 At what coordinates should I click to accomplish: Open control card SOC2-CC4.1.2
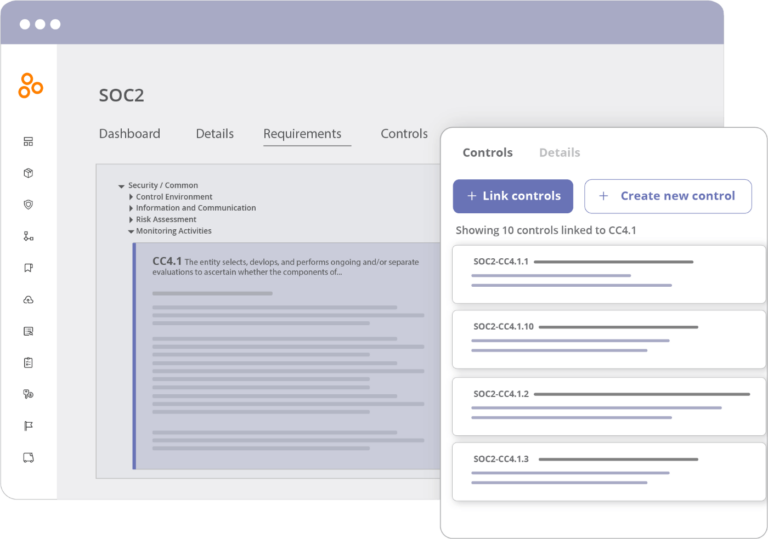(608, 406)
